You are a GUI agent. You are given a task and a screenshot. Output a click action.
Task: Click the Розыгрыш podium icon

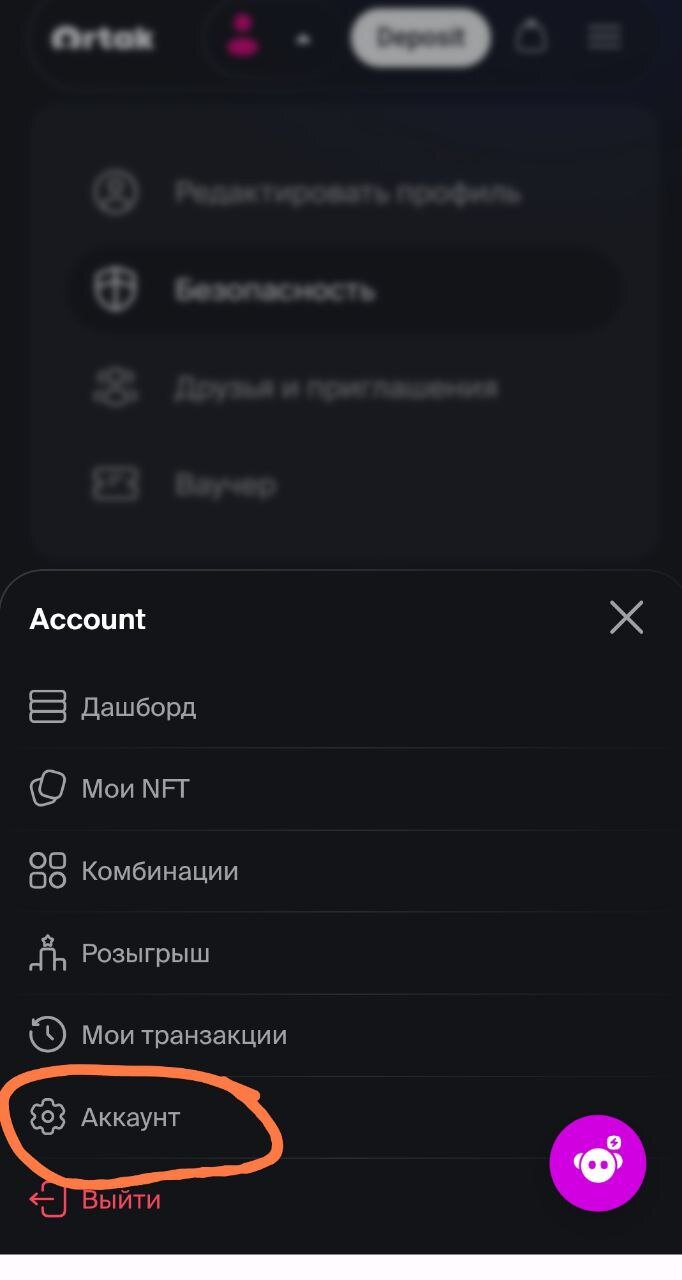click(x=47, y=953)
